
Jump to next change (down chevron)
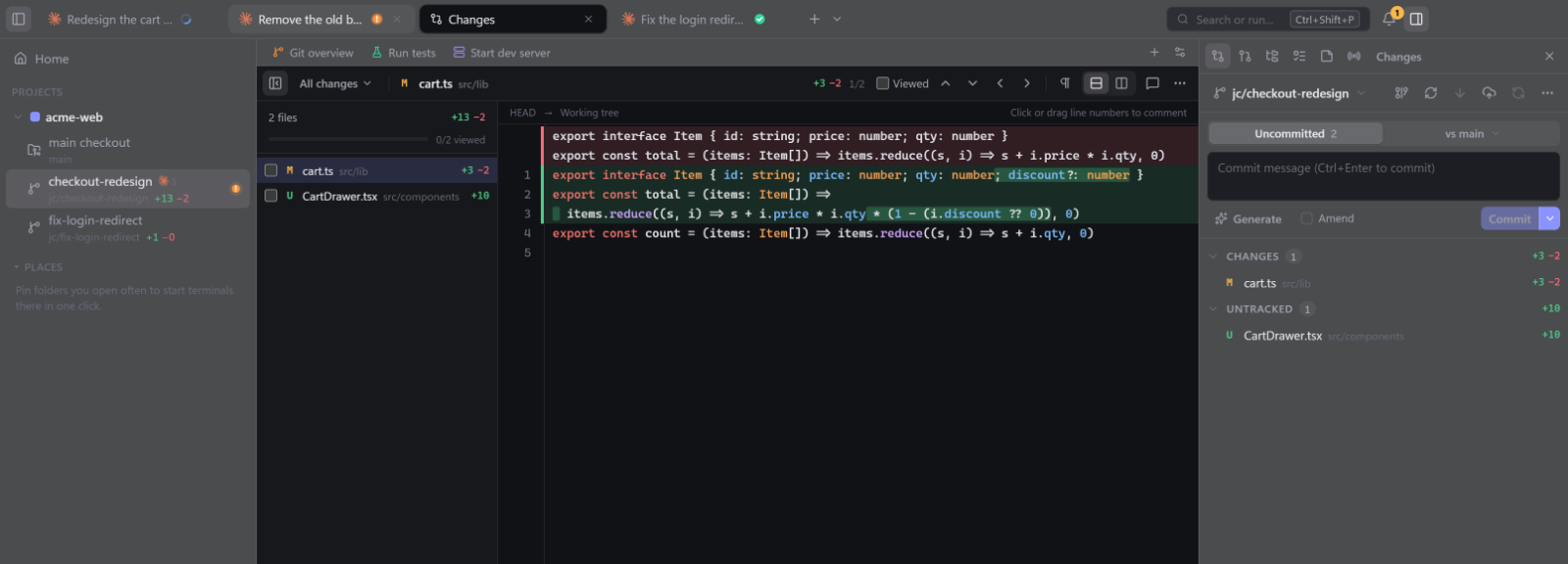[x=972, y=83]
